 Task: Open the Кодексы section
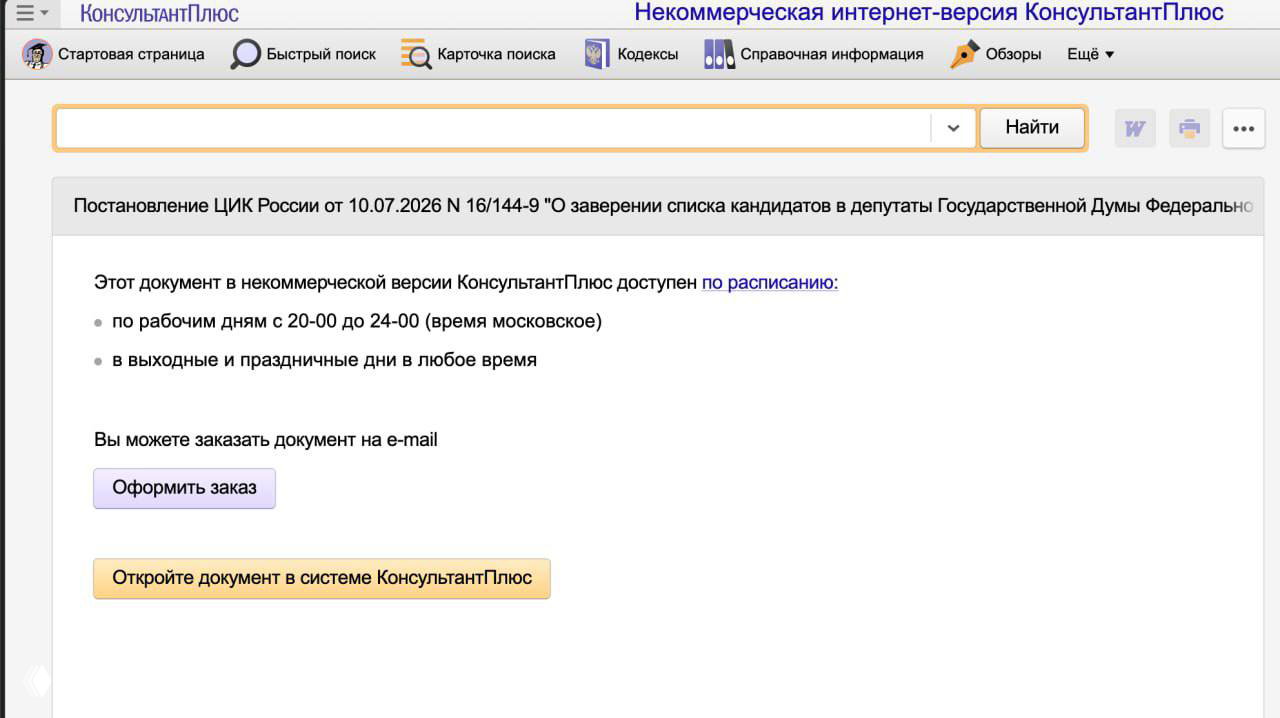tap(647, 54)
